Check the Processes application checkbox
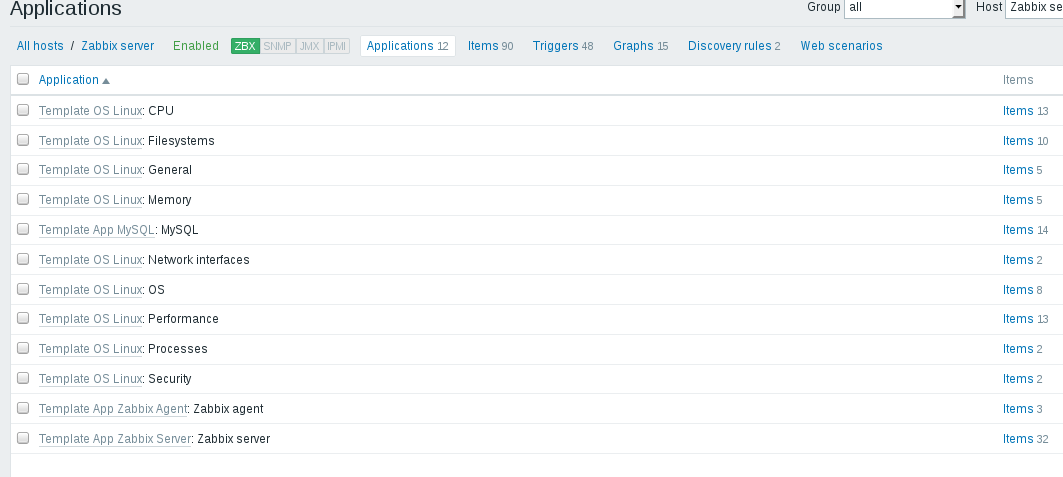Viewport: 1063px width, 477px height. (x=23, y=348)
